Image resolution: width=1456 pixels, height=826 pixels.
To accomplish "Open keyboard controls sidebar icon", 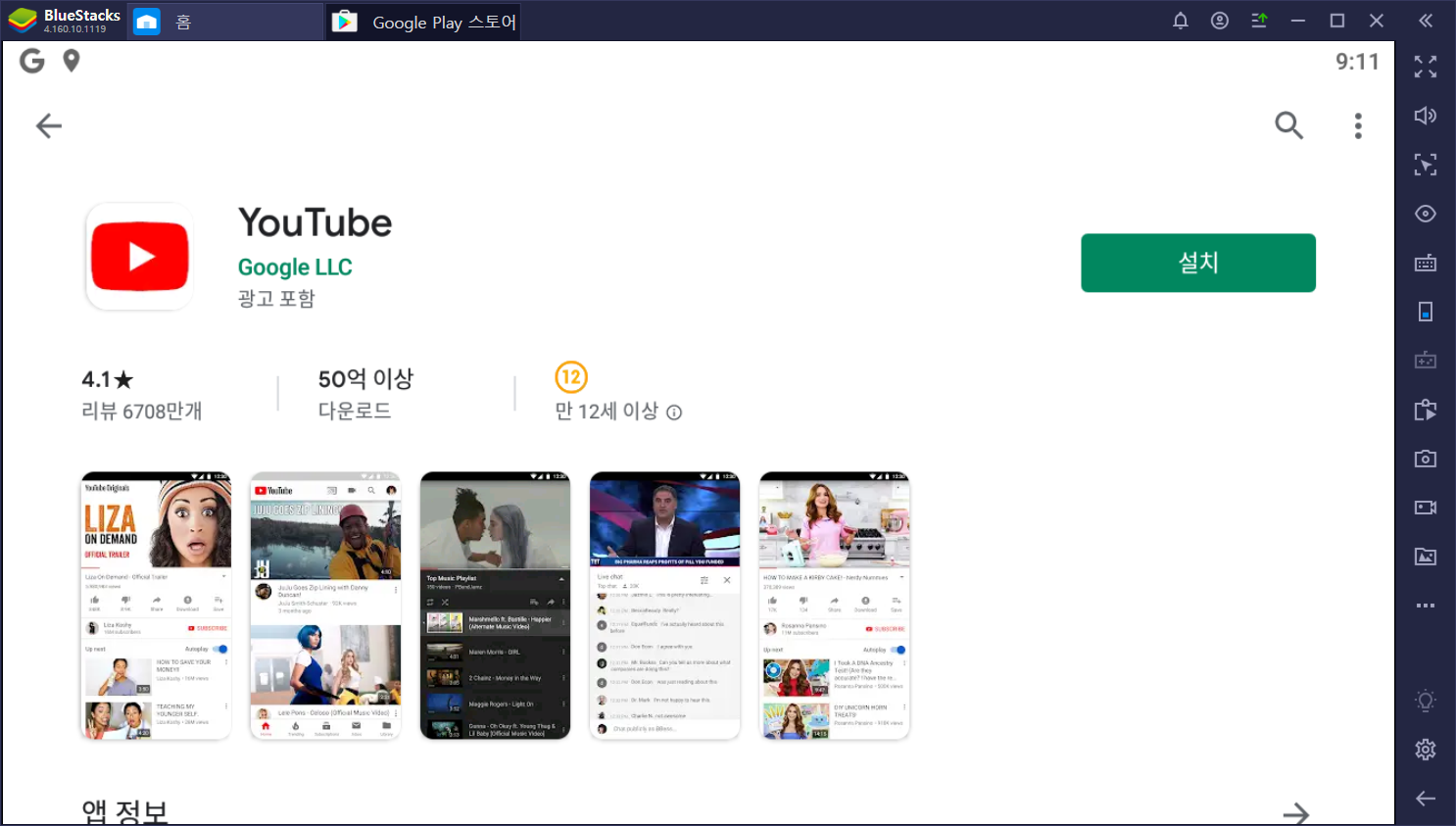I will click(x=1426, y=263).
